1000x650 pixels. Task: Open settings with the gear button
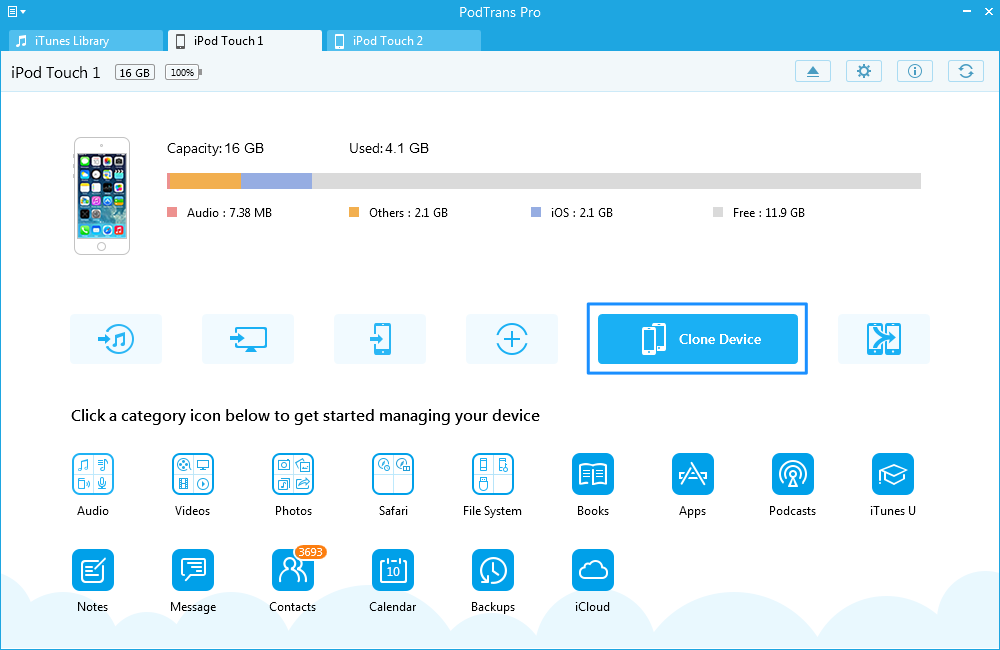[x=864, y=71]
